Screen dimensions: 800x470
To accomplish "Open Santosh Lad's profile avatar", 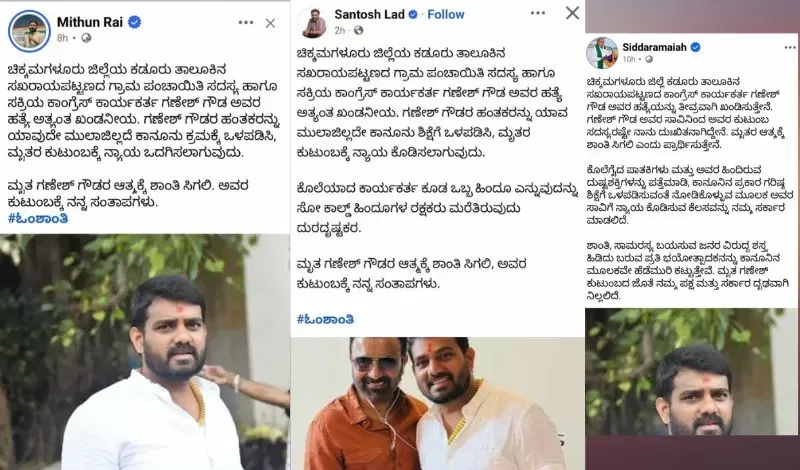I will [314, 24].
